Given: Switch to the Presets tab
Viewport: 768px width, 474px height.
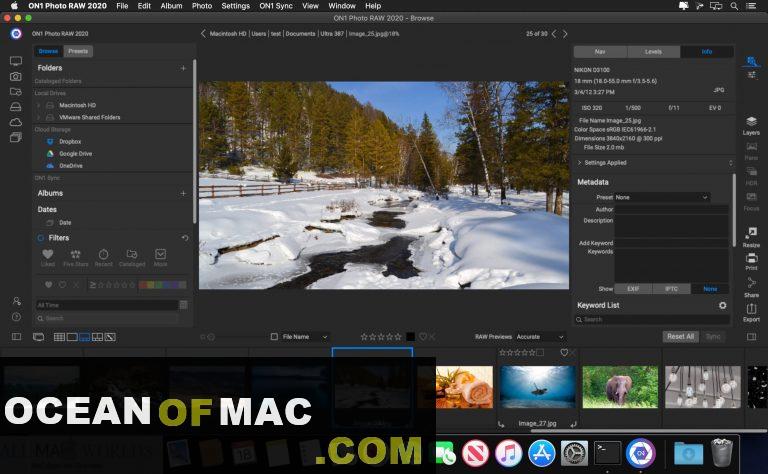Looking at the screenshot, I should tap(78, 51).
